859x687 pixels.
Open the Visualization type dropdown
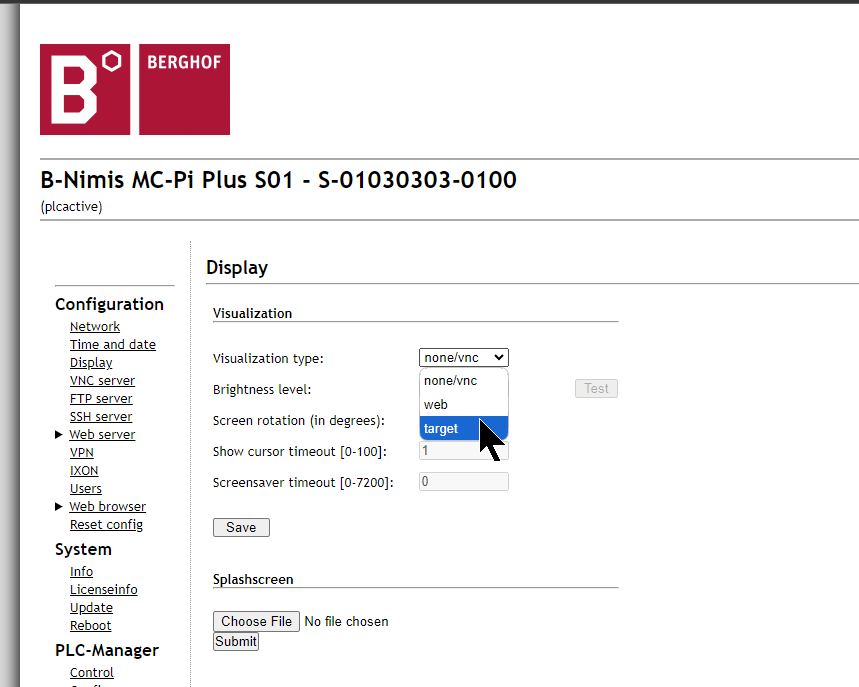tap(463, 358)
